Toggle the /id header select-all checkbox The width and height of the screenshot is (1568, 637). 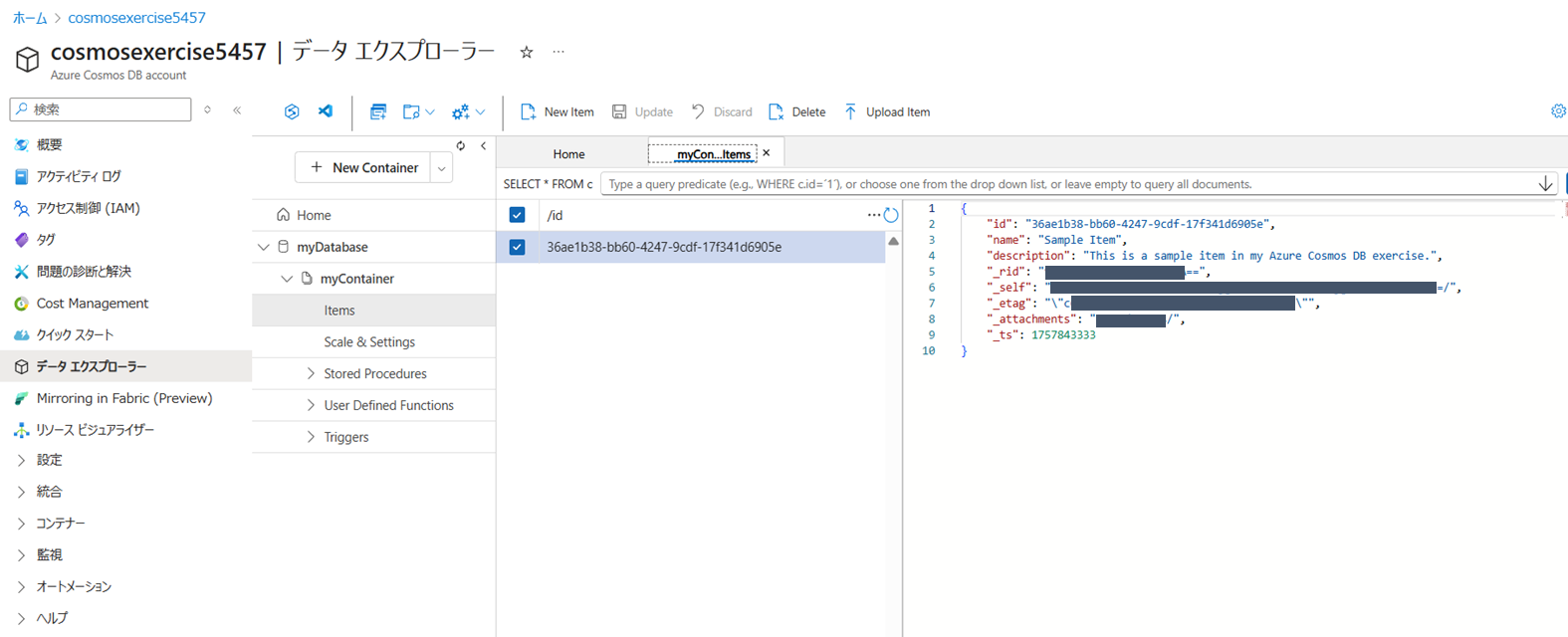pos(517,215)
